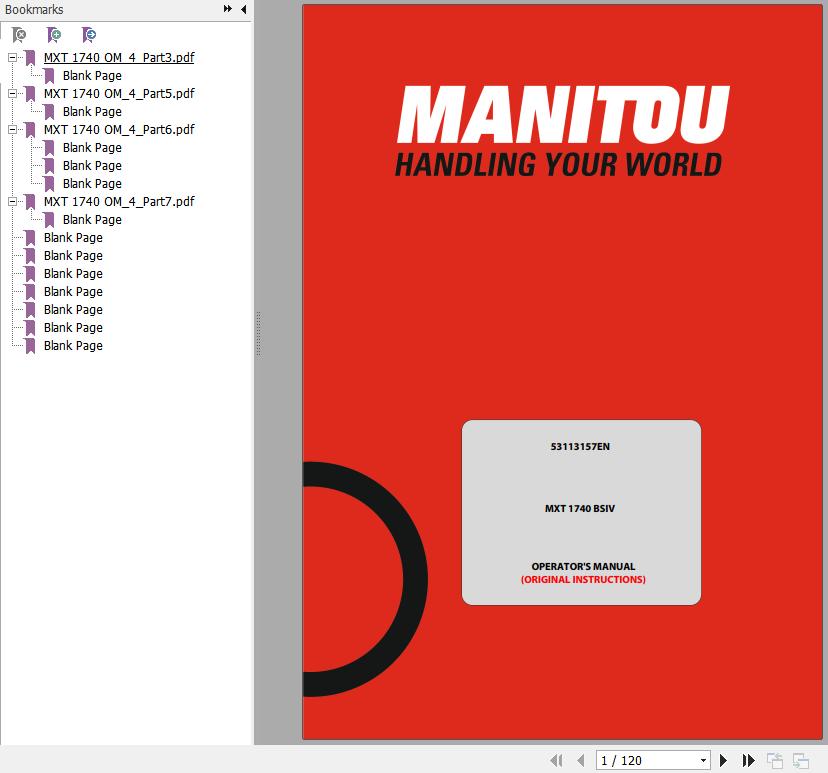Open bookmark MXT 1740 OM_4_Part6.pdf
Viewport: 828px width, 773px height.
coord(119,129)
